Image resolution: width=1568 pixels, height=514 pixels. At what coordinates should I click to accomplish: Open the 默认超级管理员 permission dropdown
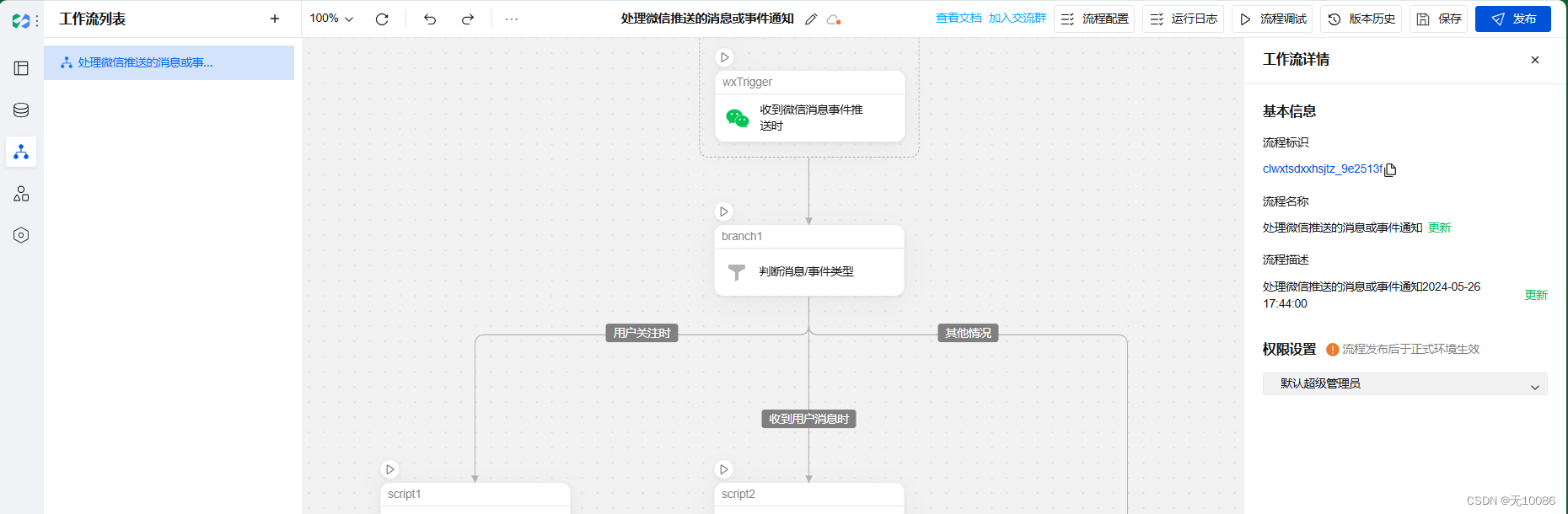(x=1405, y=383)
